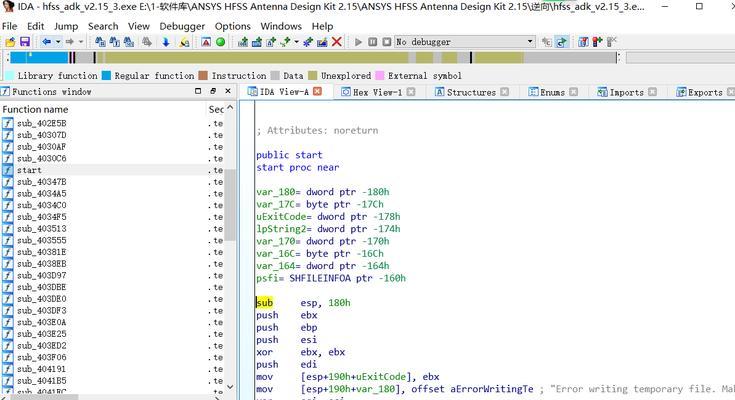Image resolution: width=735 pixels, height=400 pixels.
Task: Close the Imports tab
Action: 652,92
